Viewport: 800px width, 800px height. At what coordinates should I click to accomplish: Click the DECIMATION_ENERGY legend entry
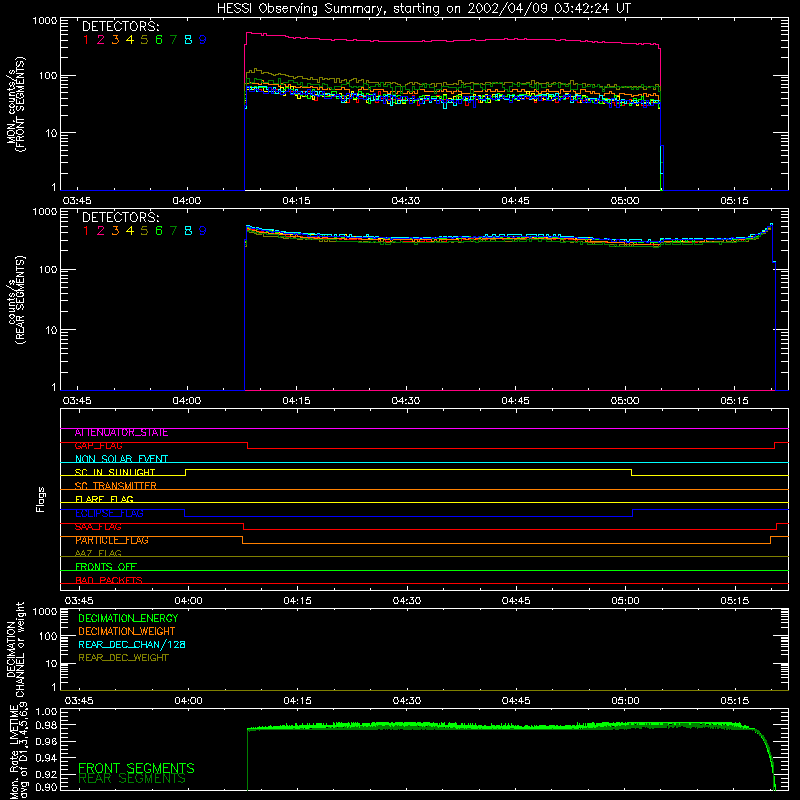[128, 618]
